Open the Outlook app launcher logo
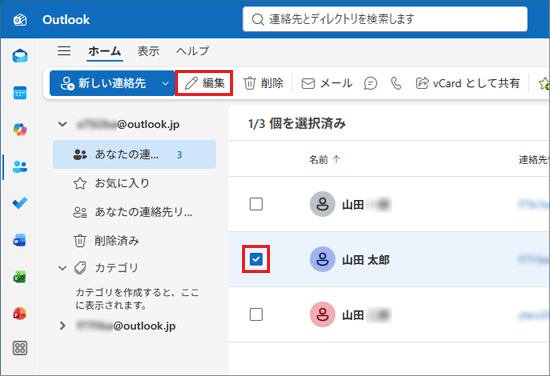This screenshot has width=550, height=376. point(20,20)
